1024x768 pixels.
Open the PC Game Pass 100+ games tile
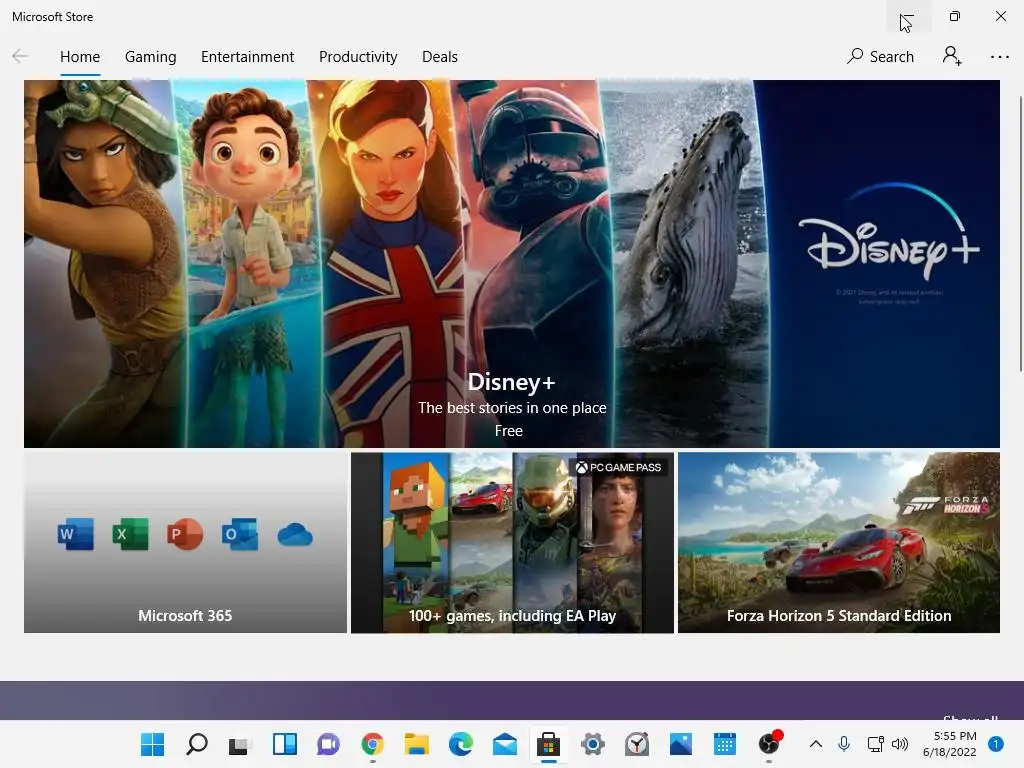pyautogui.click(x=512, y=542)
